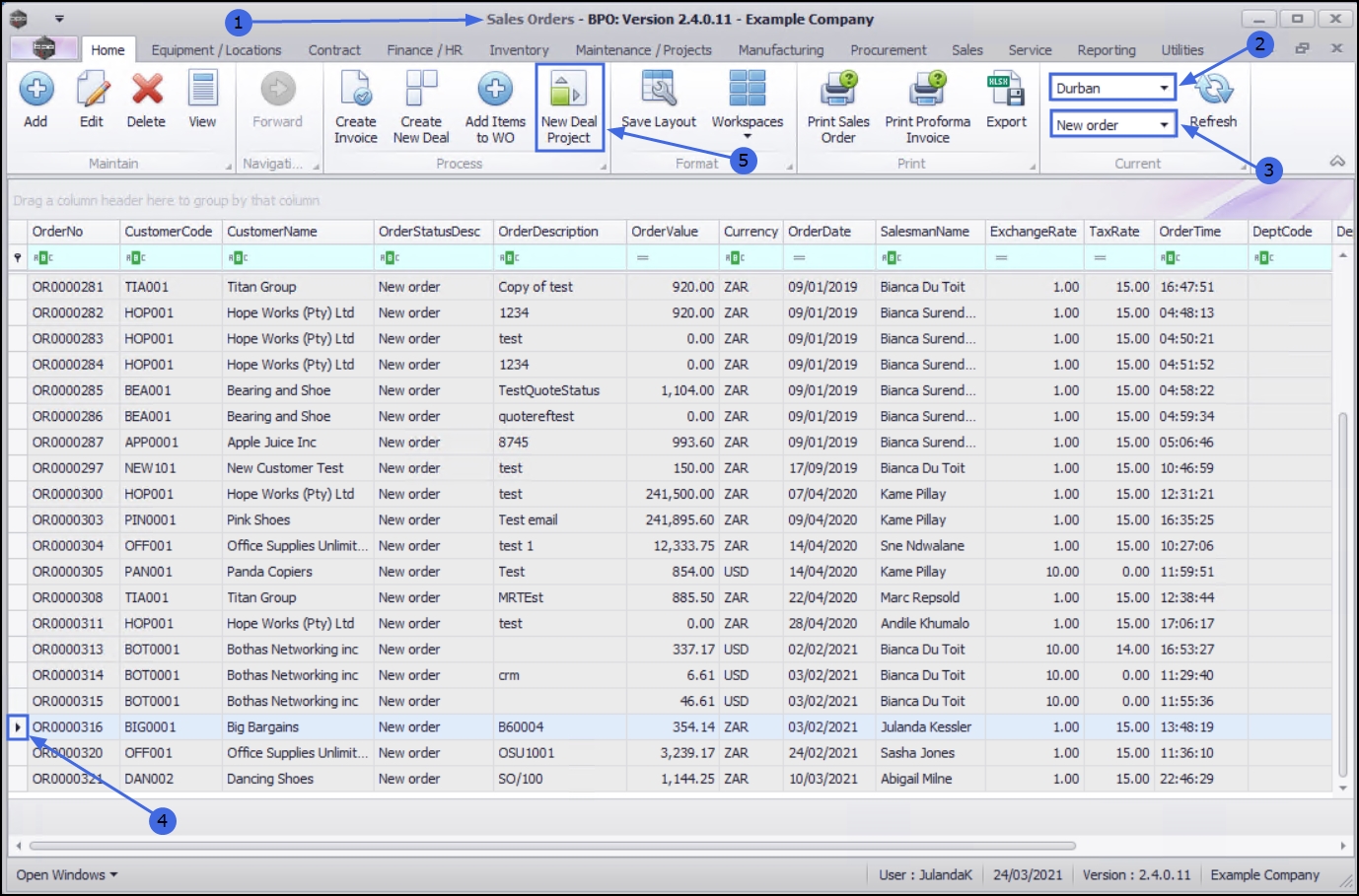Screen dimensions: 1359x896
Task: Click the Create New Deal icon
Action: point(421,90)
